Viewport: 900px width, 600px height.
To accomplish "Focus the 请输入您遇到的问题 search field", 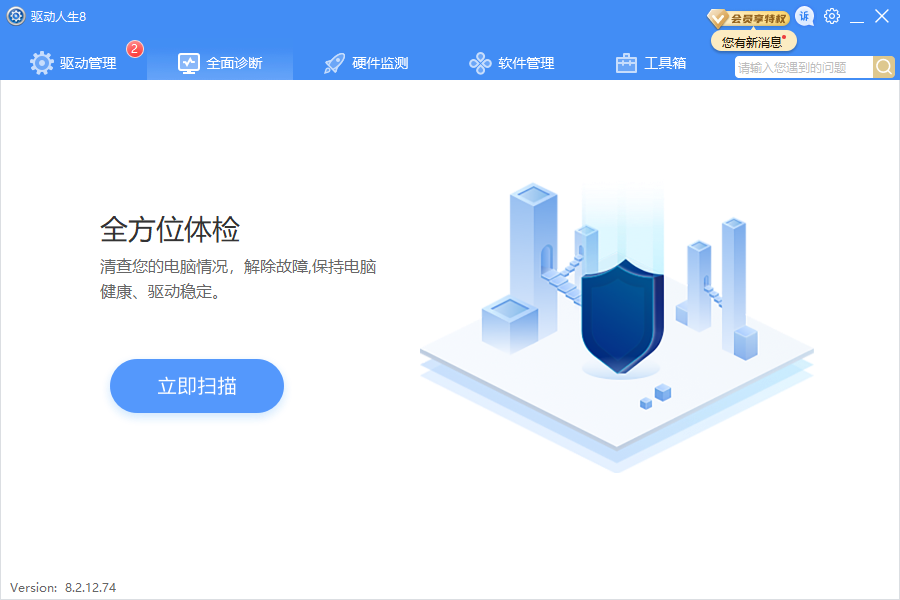I will tap(803, 67).
